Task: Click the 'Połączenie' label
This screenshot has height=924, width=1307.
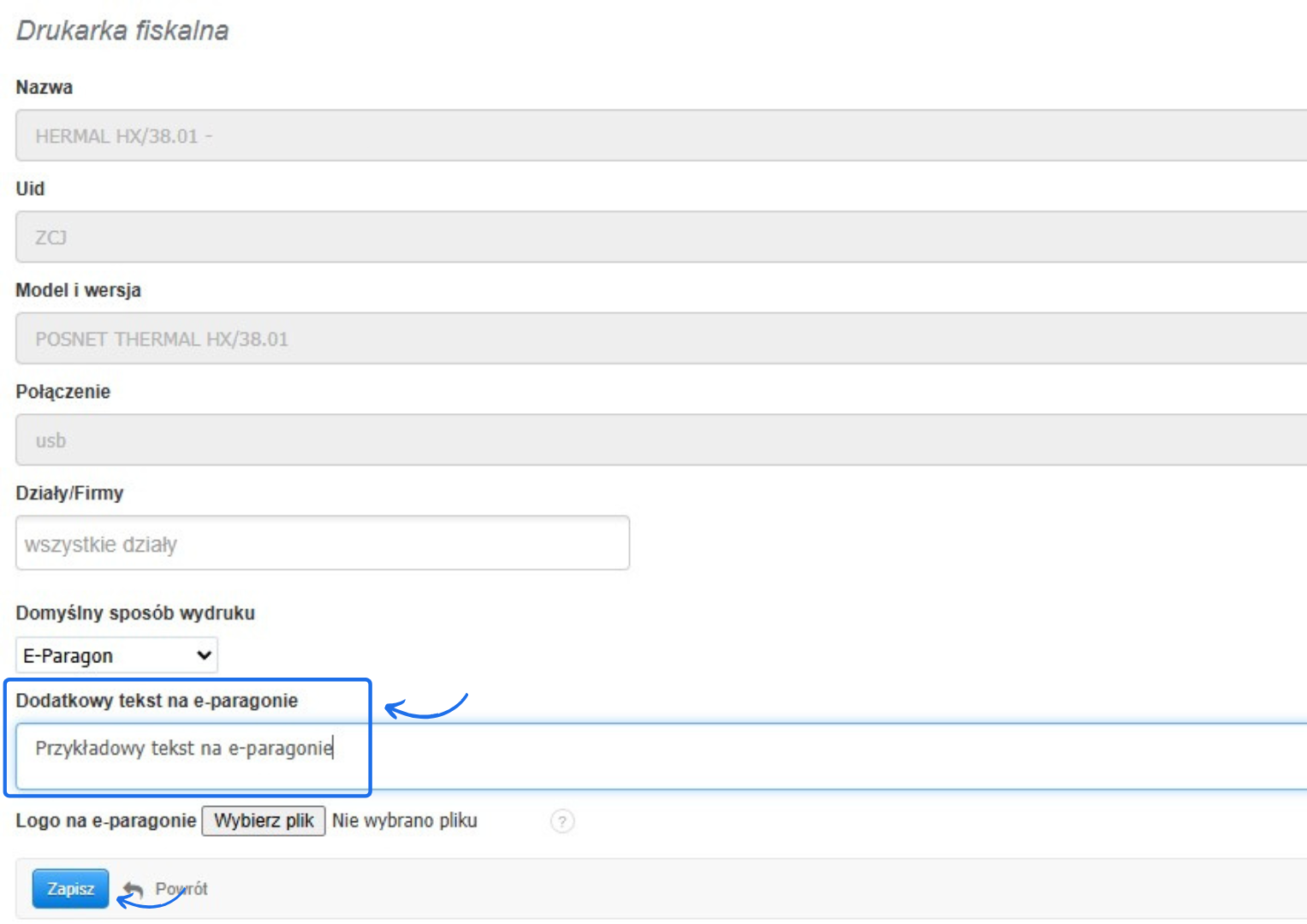Action: tap(62, 391)
